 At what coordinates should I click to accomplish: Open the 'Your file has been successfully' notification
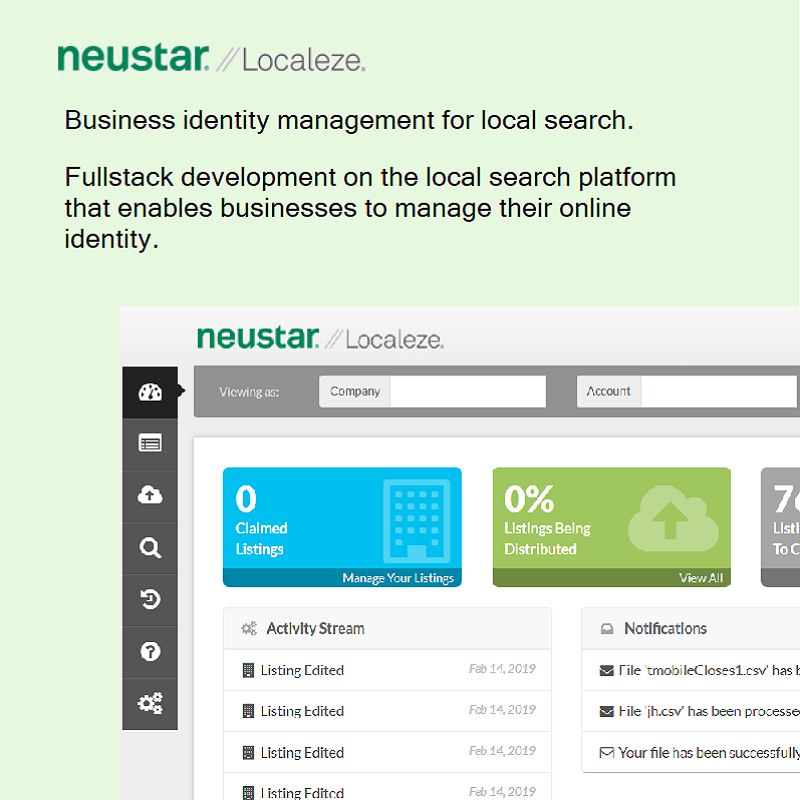[x=691, y=753]
